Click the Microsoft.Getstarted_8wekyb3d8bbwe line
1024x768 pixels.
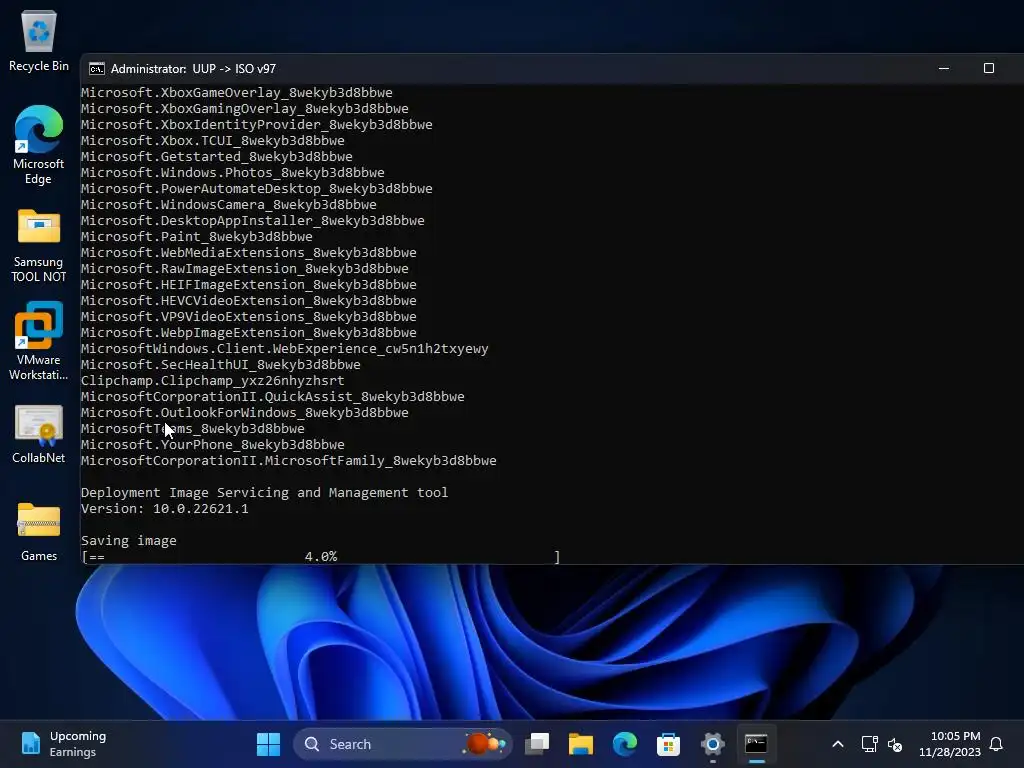coord(216,157)
